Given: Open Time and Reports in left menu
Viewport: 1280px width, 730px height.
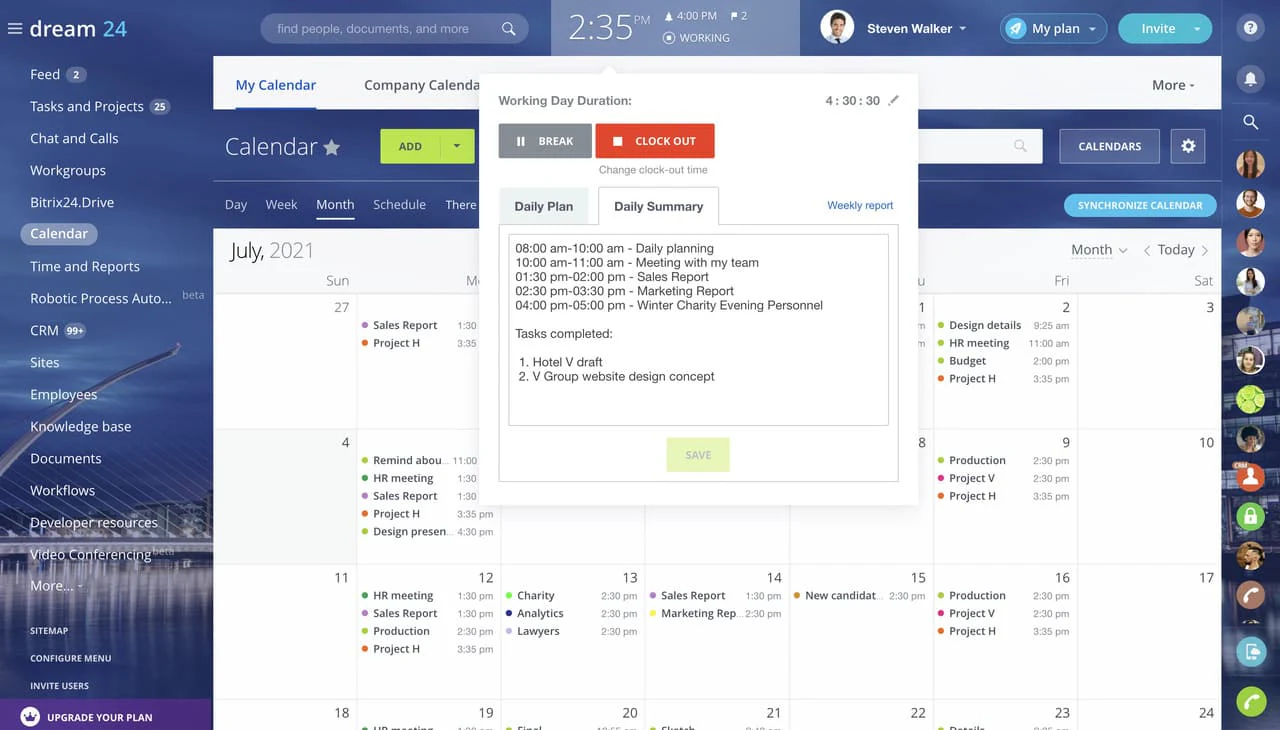Looking at the screenshot, I should click(x=85, y=266).
